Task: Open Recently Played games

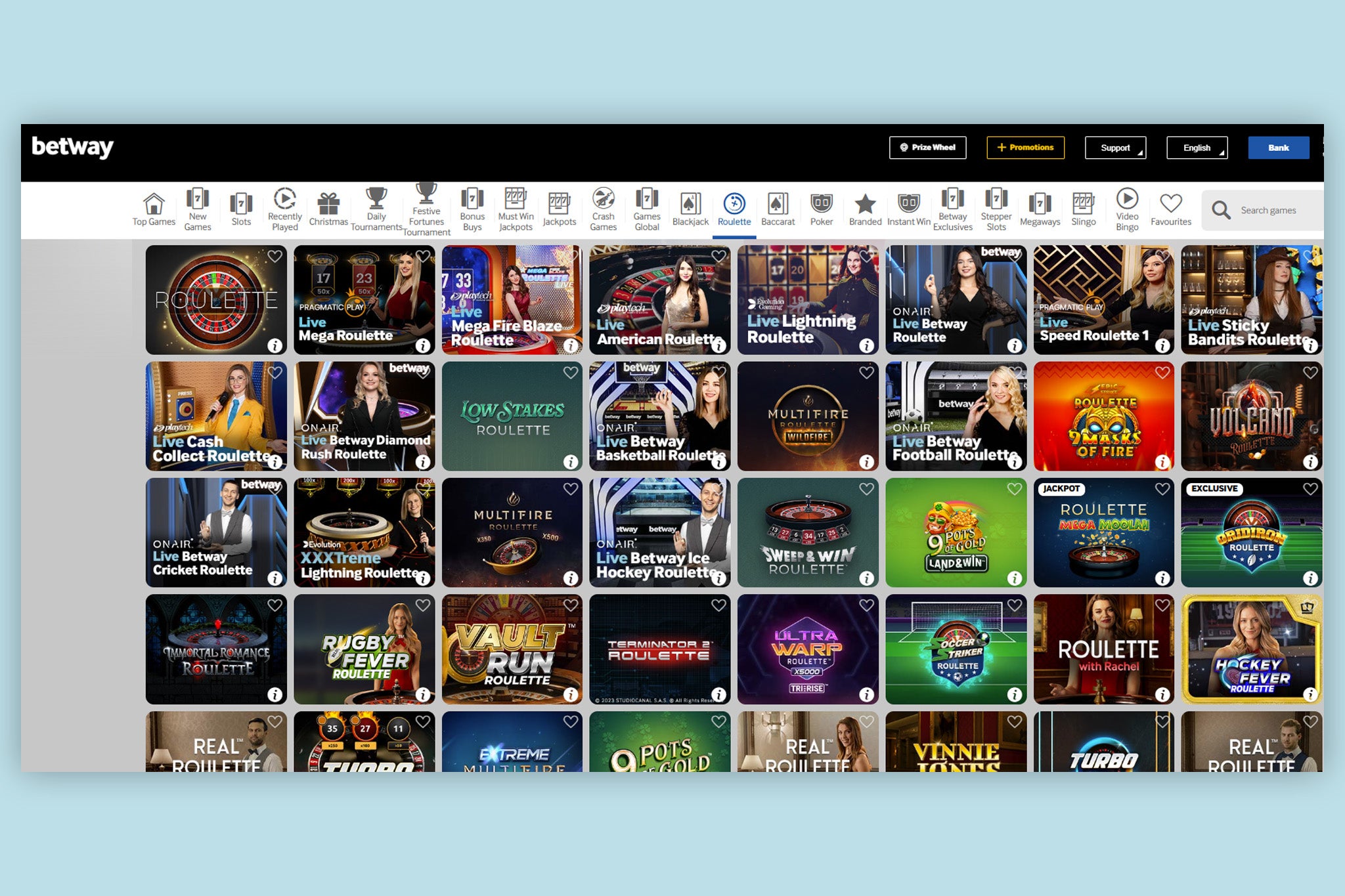Action: [285, 210]
